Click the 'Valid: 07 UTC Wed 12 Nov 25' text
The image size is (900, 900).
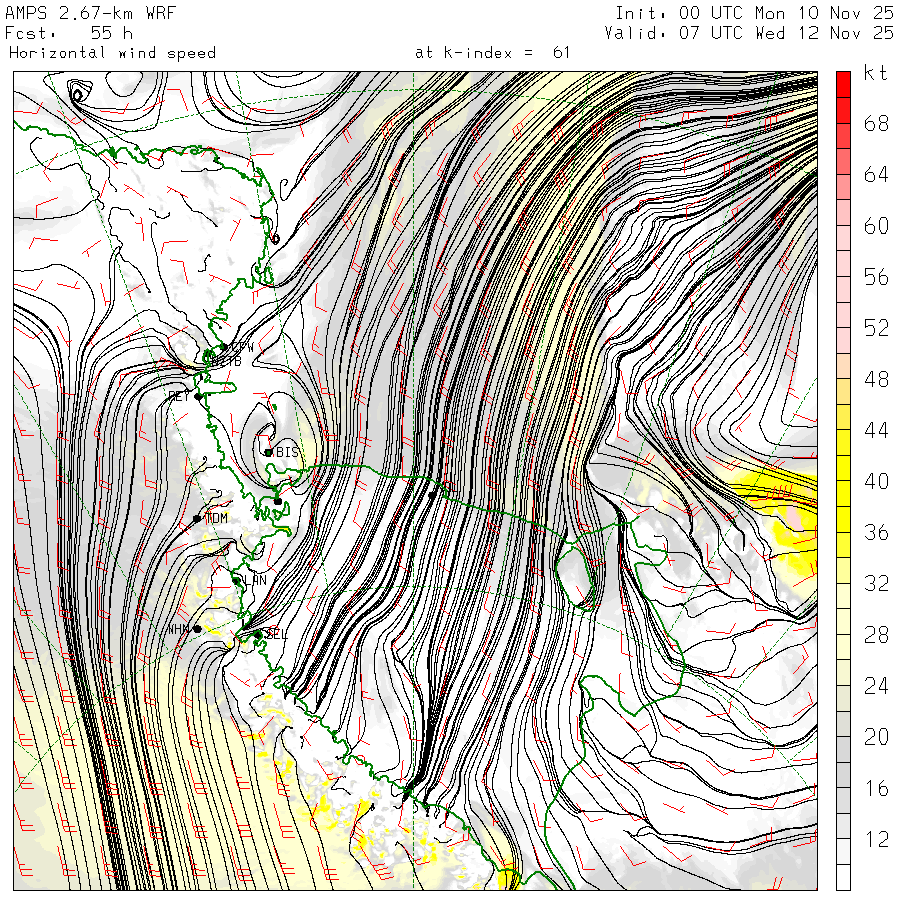tap(749, 33)
